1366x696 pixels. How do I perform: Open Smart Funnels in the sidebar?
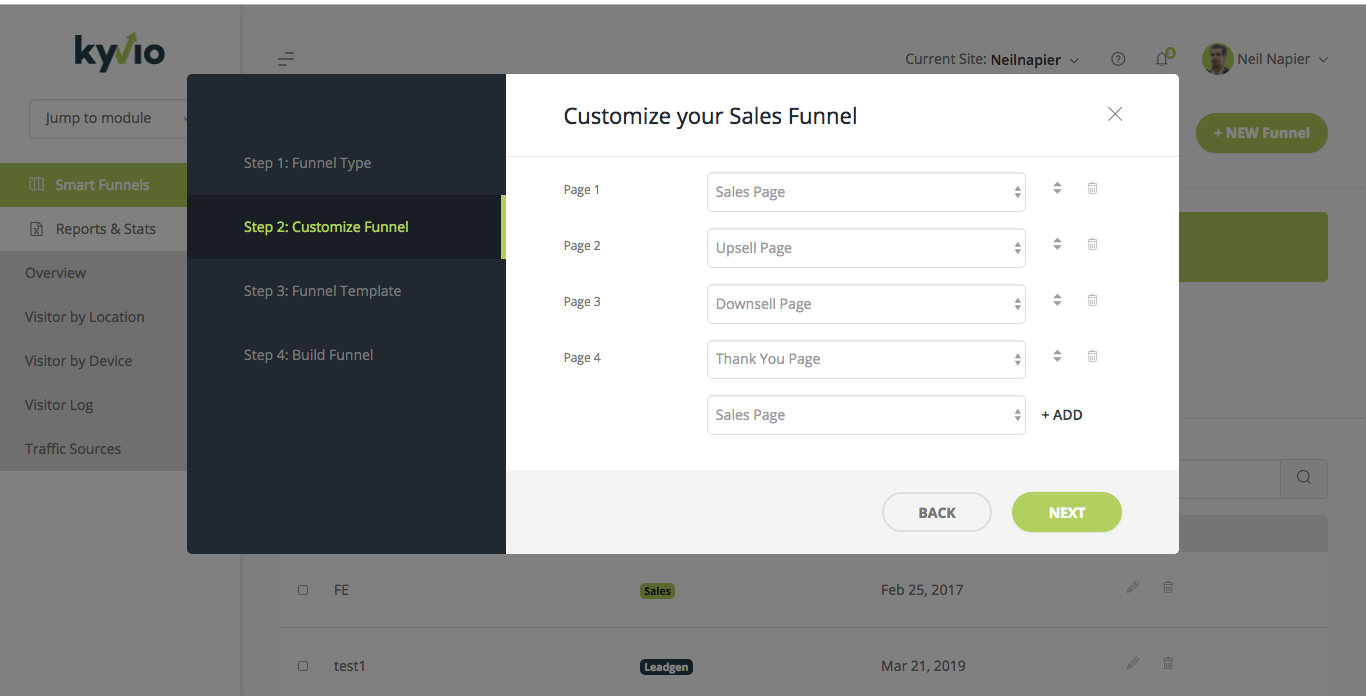click(93, 185)
